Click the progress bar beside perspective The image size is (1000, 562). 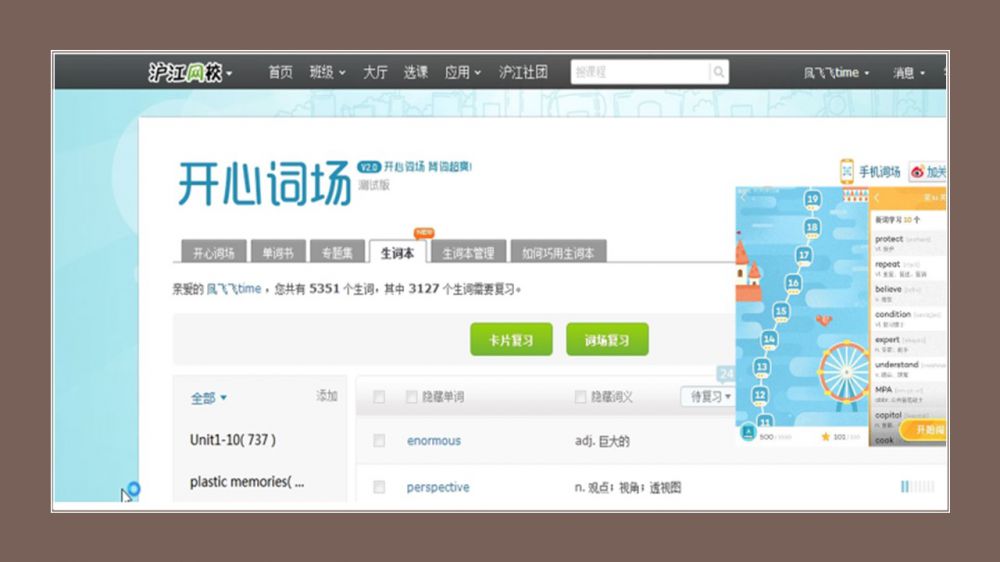click(x=917, y=487)
